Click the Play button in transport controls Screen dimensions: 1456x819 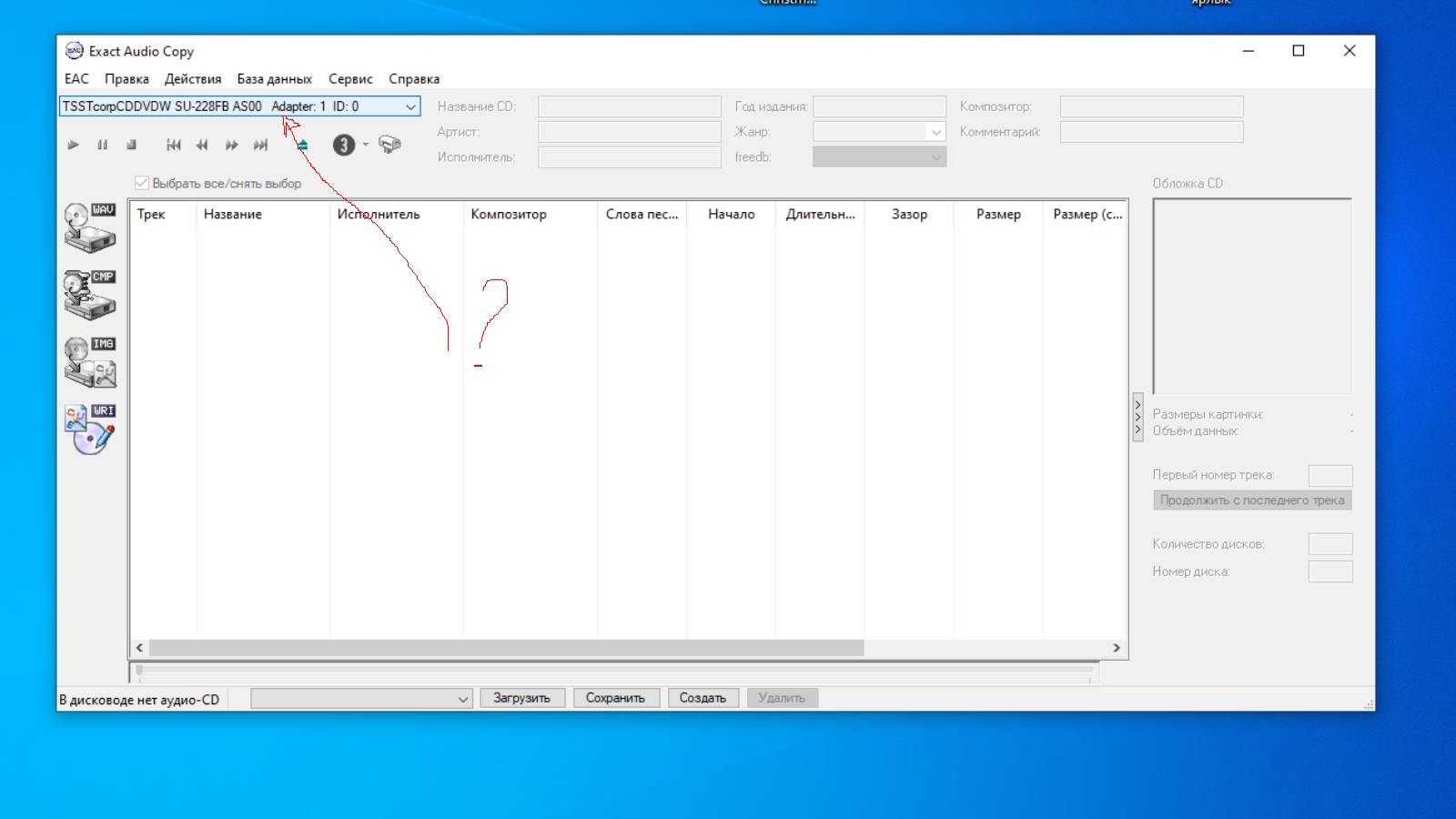pos(74,145)
